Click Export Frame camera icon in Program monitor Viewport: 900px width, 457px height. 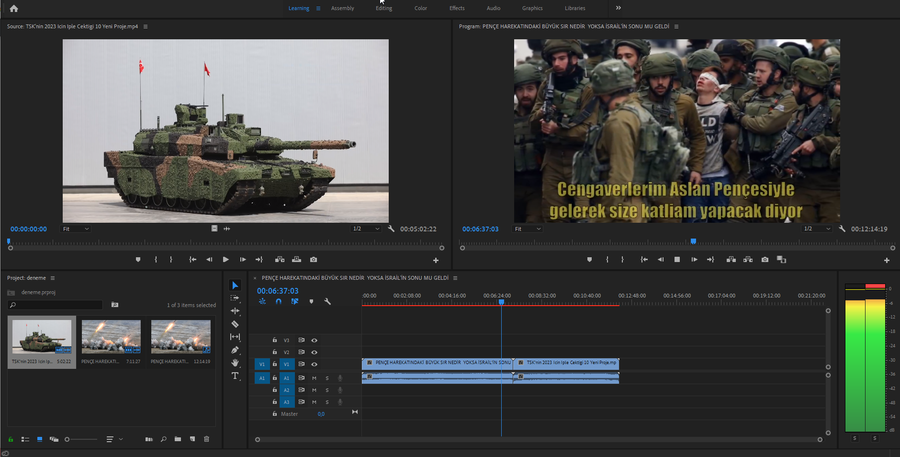pos(765,259)
